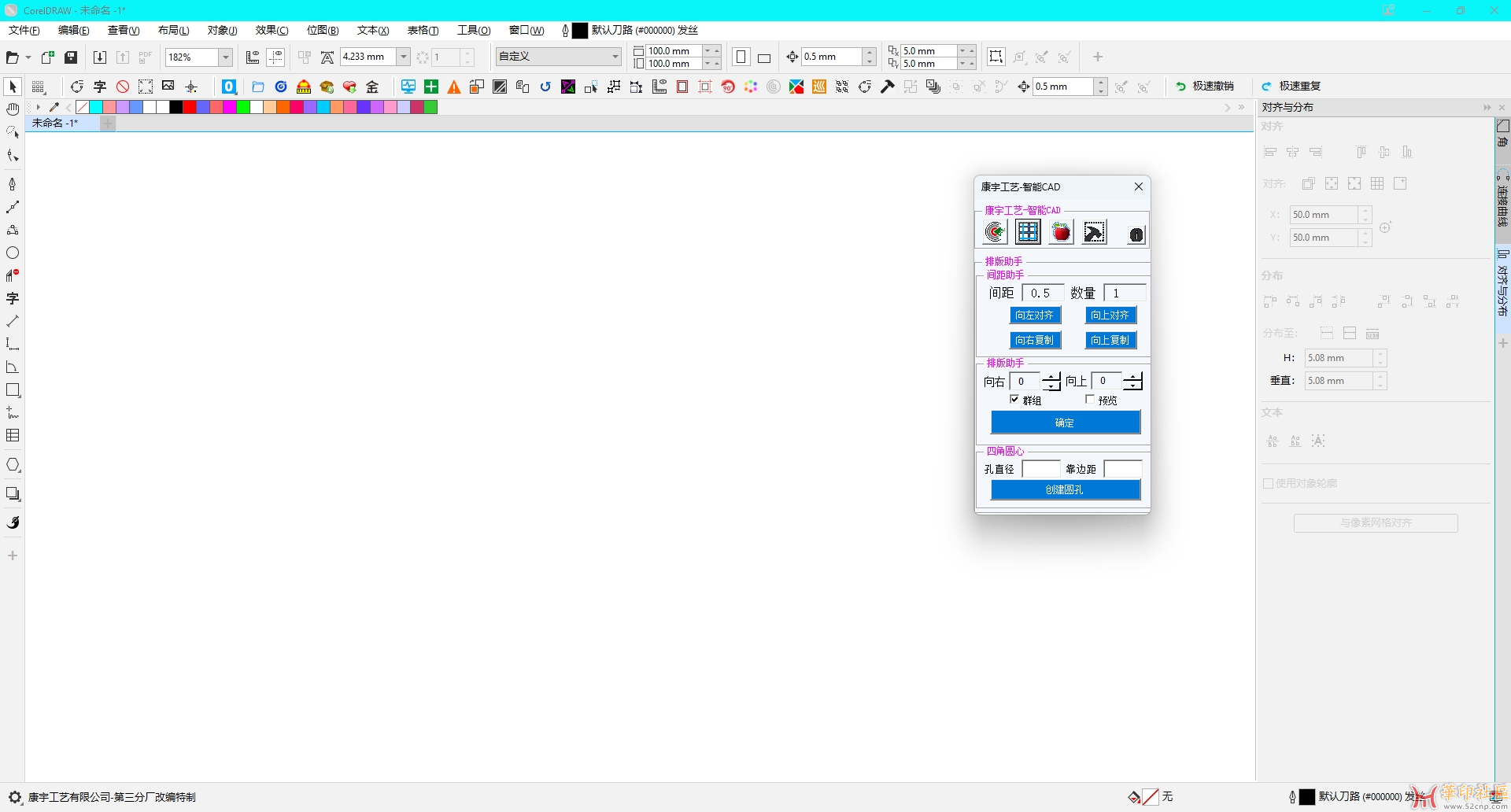
Task: Click the Import icon in the toolbar
Action: [100, 57]
